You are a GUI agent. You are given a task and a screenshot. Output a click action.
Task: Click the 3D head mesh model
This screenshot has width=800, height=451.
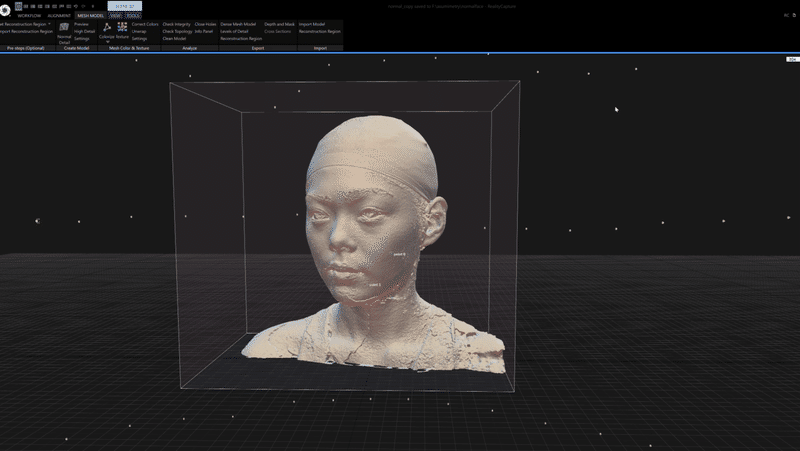pyautogui.click(x=375, y=245)
